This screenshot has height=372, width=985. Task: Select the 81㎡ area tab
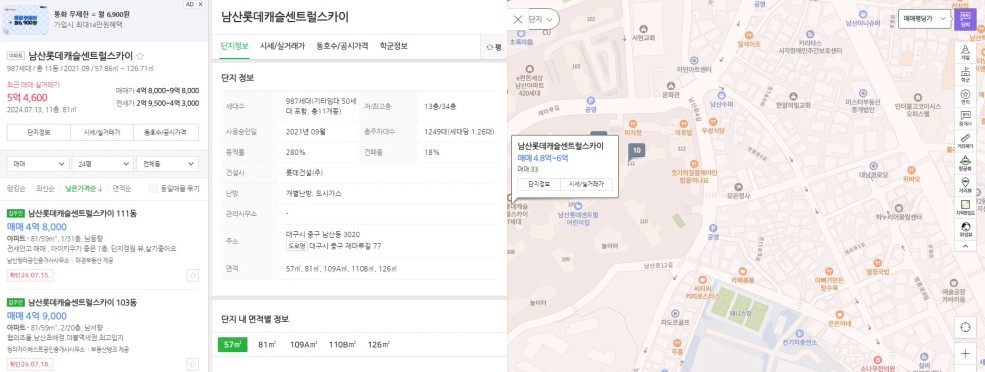coord(268,344)
